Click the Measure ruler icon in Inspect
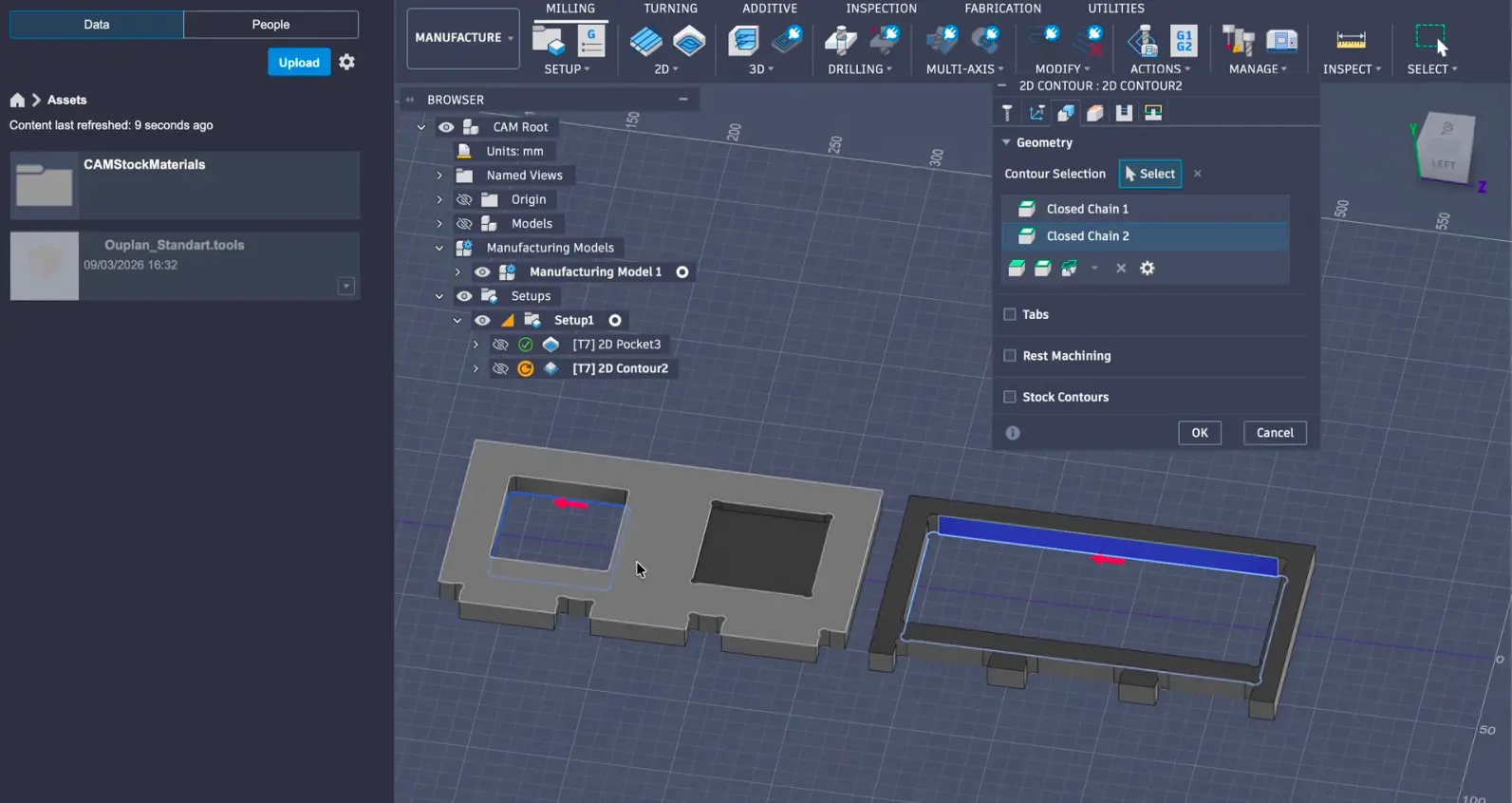Image resolution: width=1512 pixels, height=803 pixels. pyautogui.click(x=1351, y=40)
